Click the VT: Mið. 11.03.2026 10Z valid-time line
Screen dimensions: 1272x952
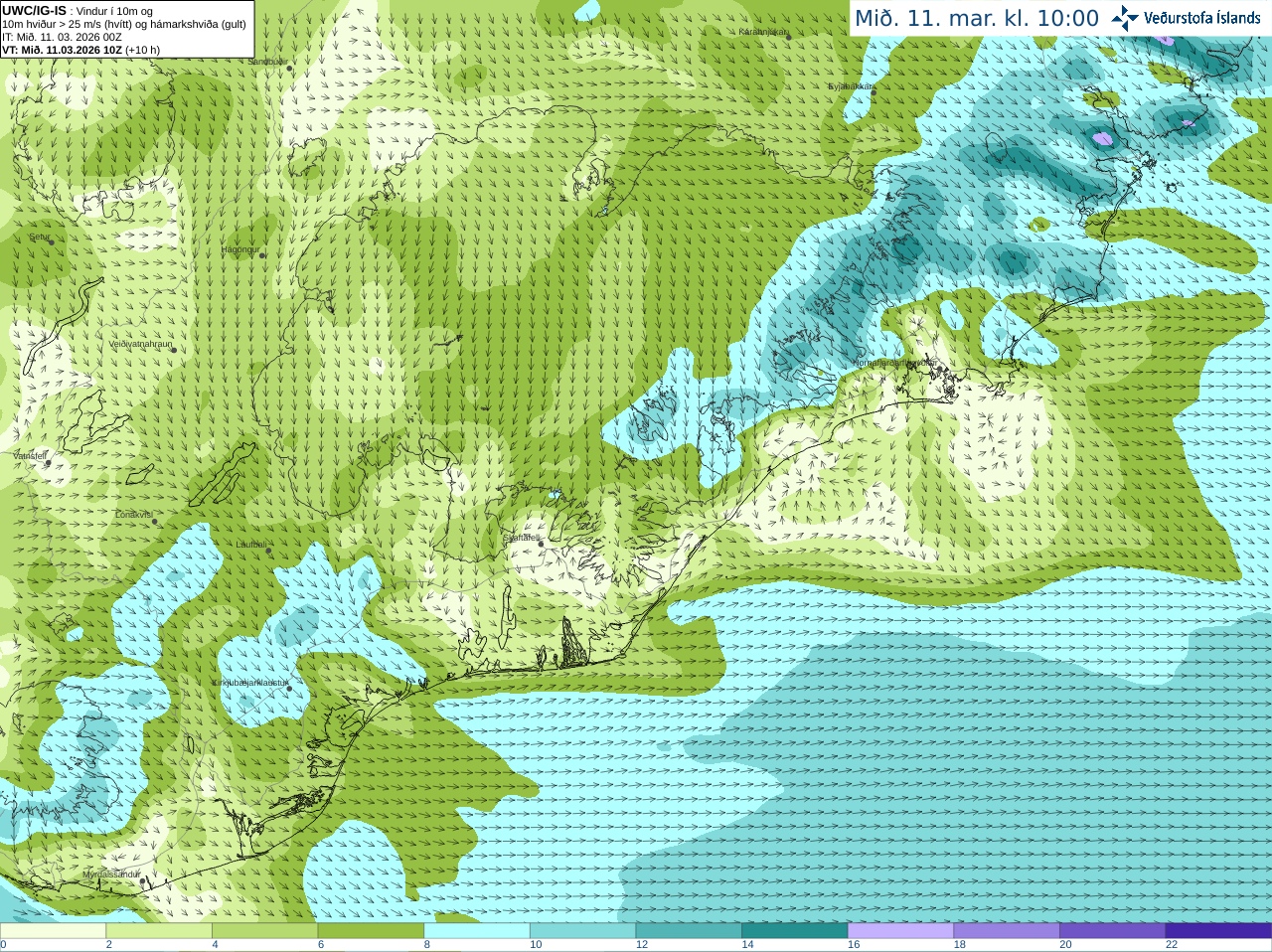click(80, 50)
